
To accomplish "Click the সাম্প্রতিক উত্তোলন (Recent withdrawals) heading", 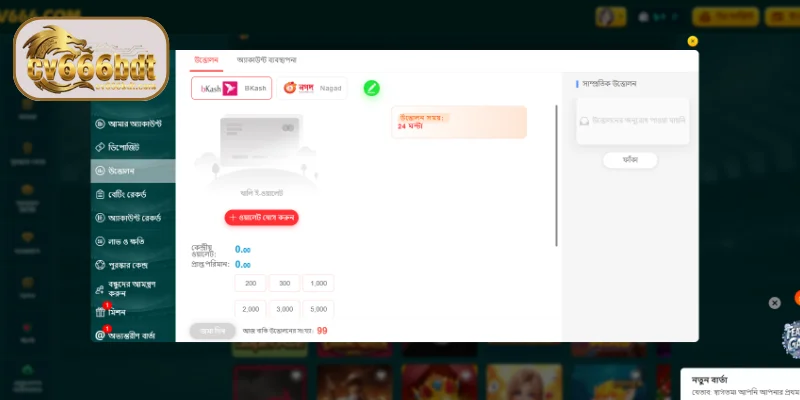I will (x=609, y=84).
